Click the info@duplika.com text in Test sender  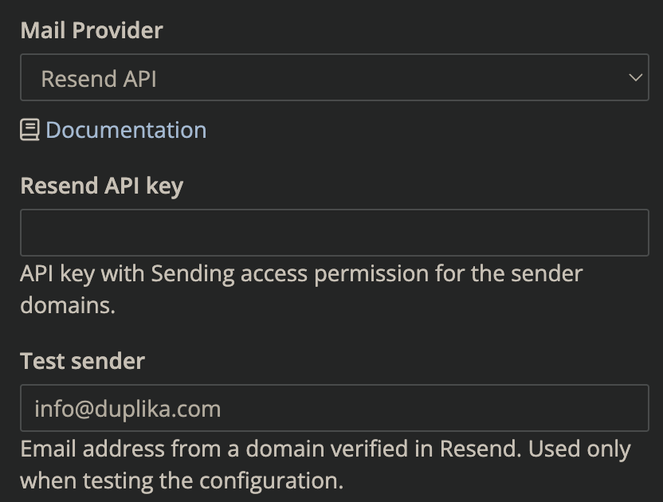click(128, 409)
